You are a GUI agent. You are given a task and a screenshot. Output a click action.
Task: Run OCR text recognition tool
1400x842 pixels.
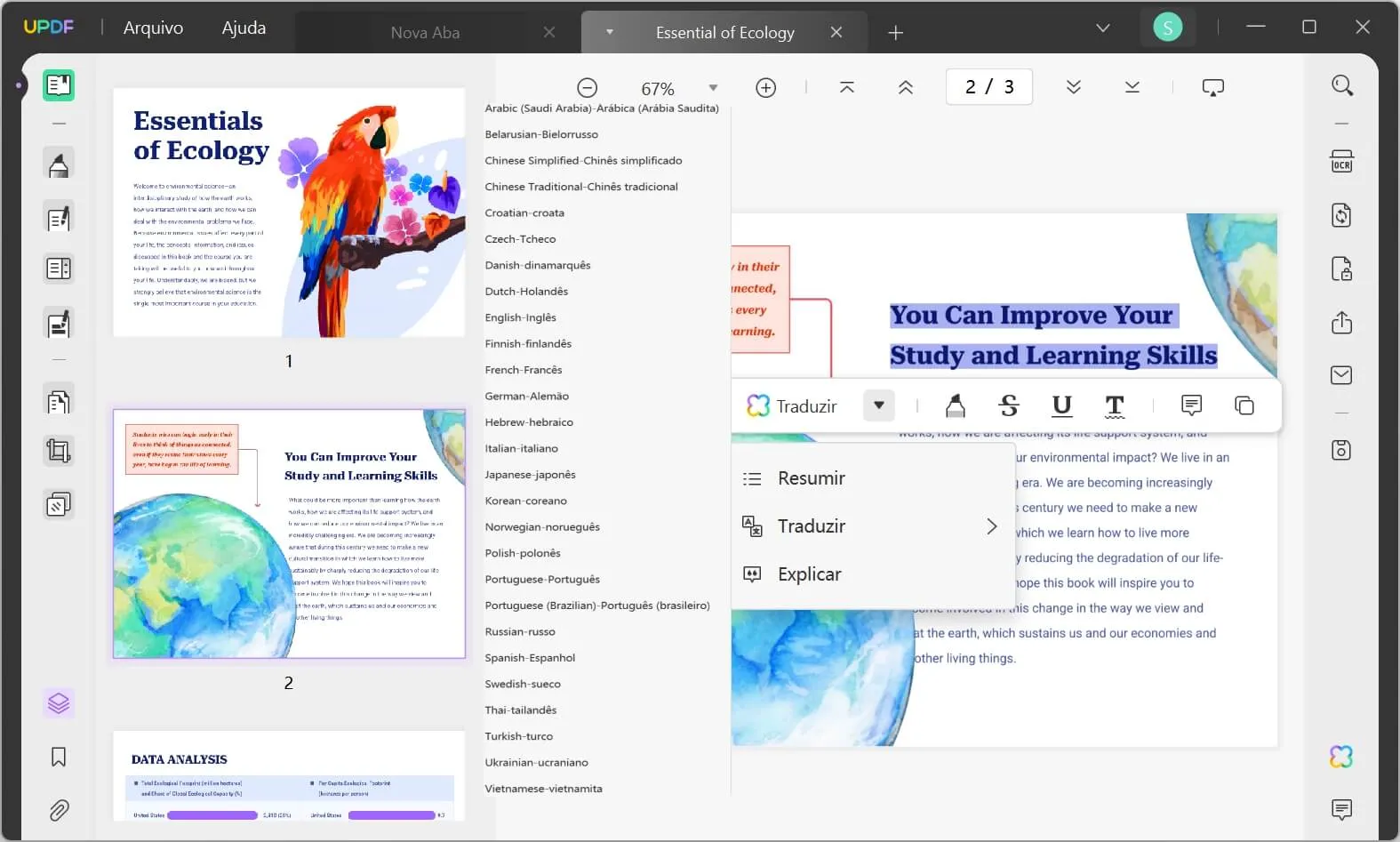click(x=1342, y=162)
